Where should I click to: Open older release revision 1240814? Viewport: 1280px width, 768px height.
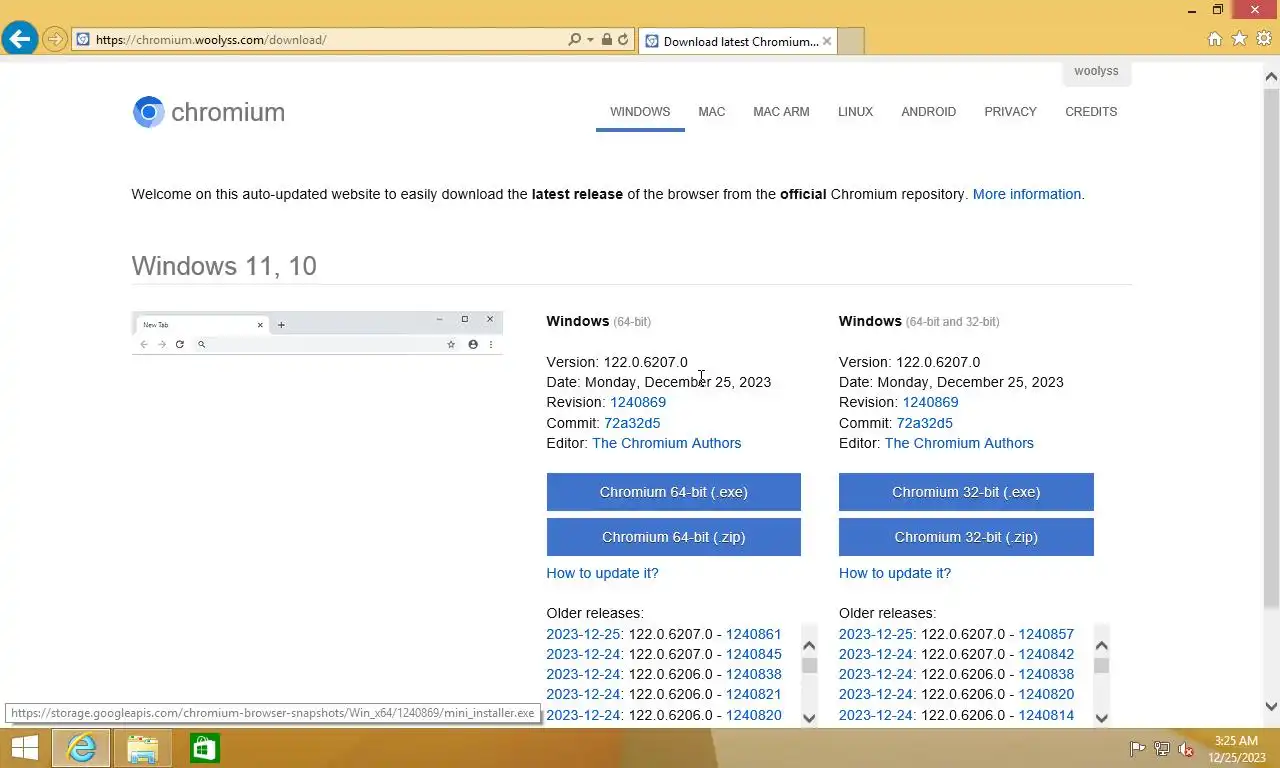1046,715
